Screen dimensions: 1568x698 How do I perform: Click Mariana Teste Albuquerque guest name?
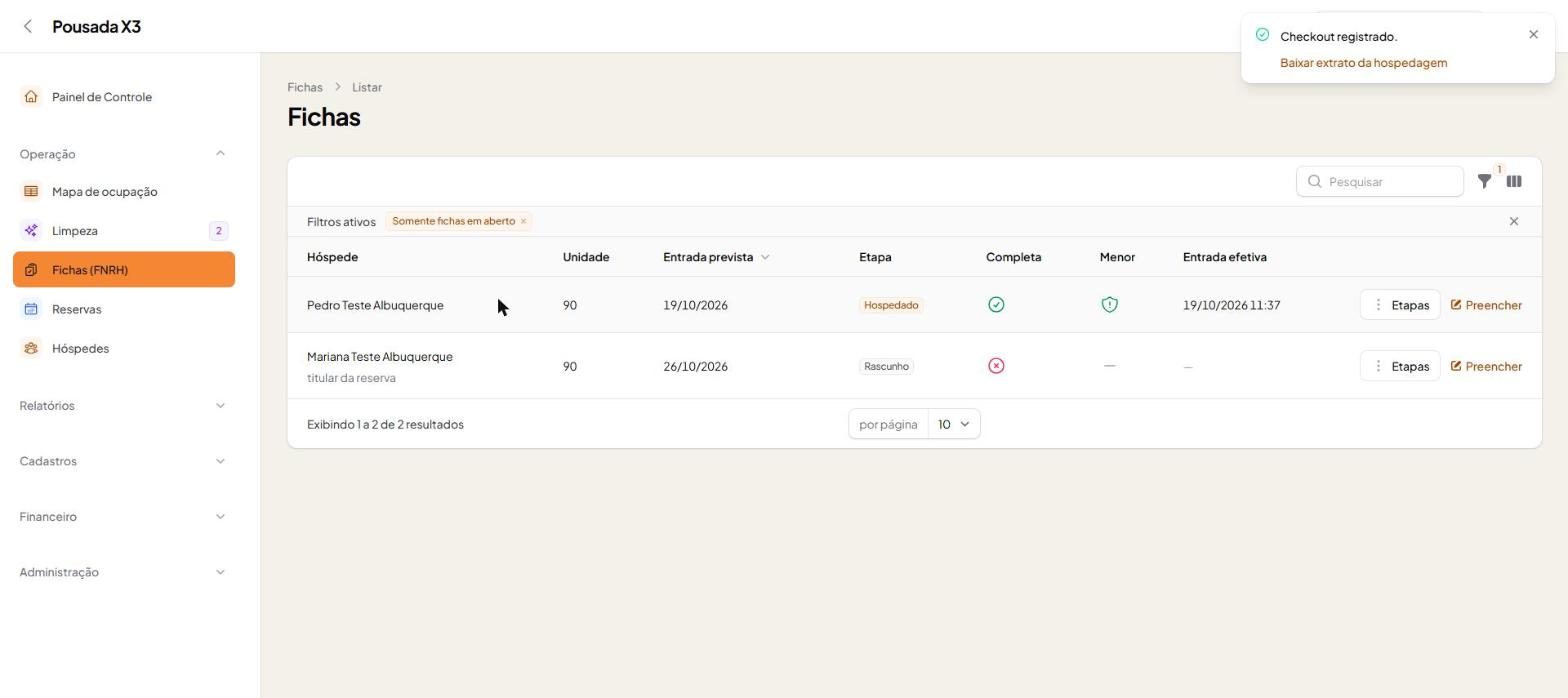pyautogui.click(x=380, y=357)
